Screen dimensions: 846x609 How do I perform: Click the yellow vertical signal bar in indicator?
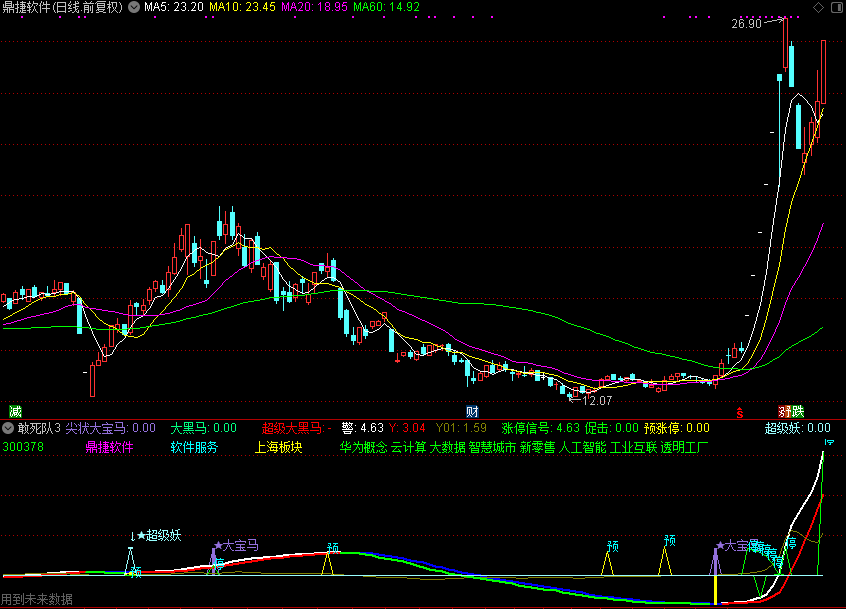coord(715,590)
